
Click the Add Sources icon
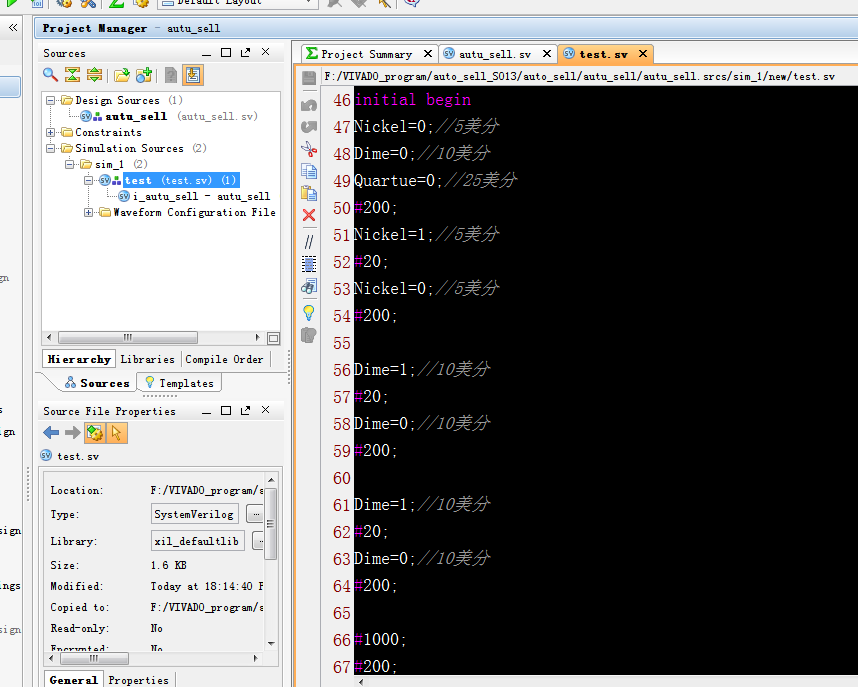click(x=144, y=75)
